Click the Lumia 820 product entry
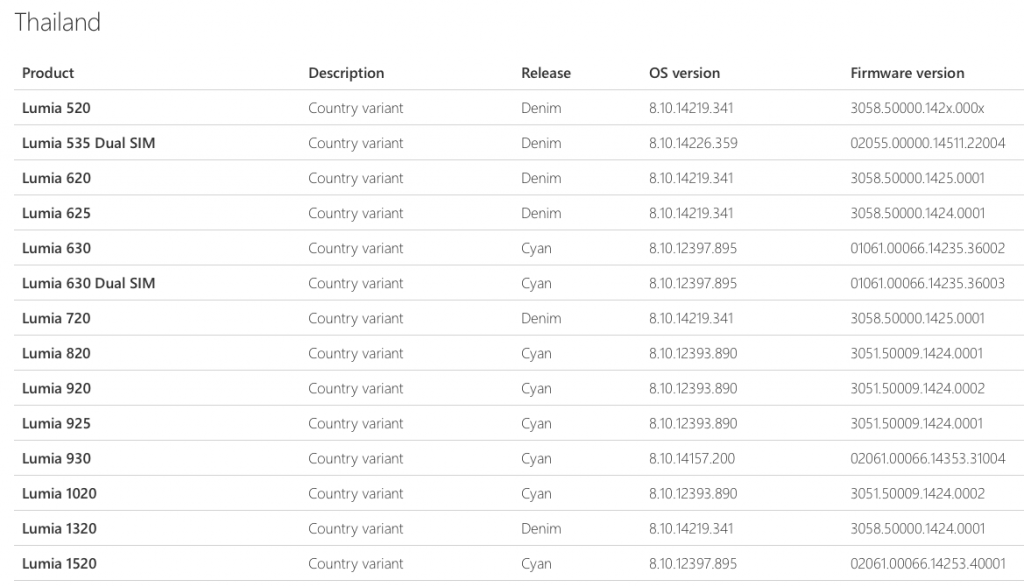This screenshot has width=1024, height=587. pos(56,354)
